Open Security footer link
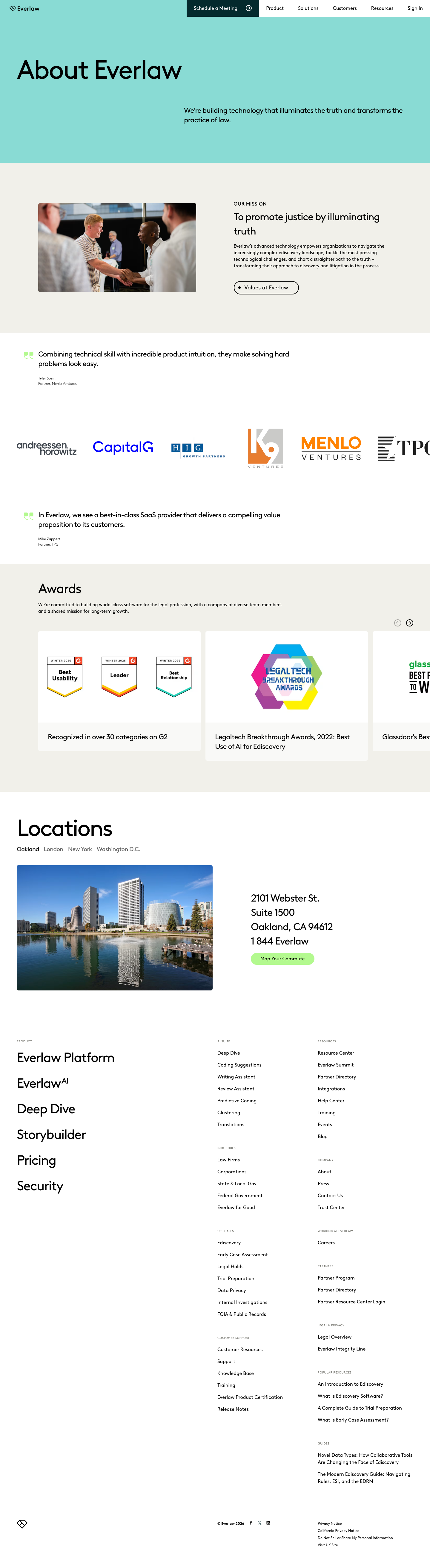430x1568 pixels. point(40,1186)
